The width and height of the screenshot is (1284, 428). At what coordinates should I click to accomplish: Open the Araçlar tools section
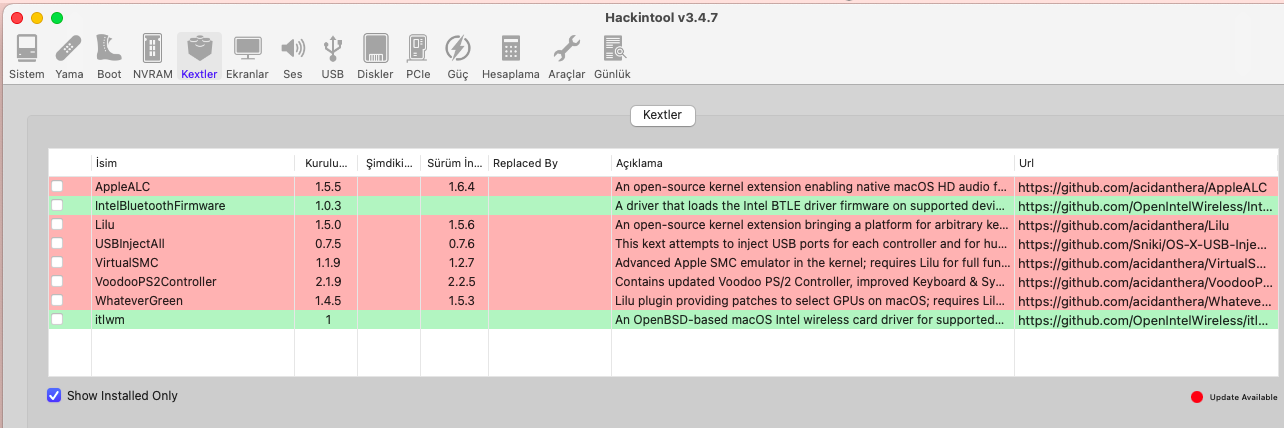pyautogui.click(x=566, y=56)
